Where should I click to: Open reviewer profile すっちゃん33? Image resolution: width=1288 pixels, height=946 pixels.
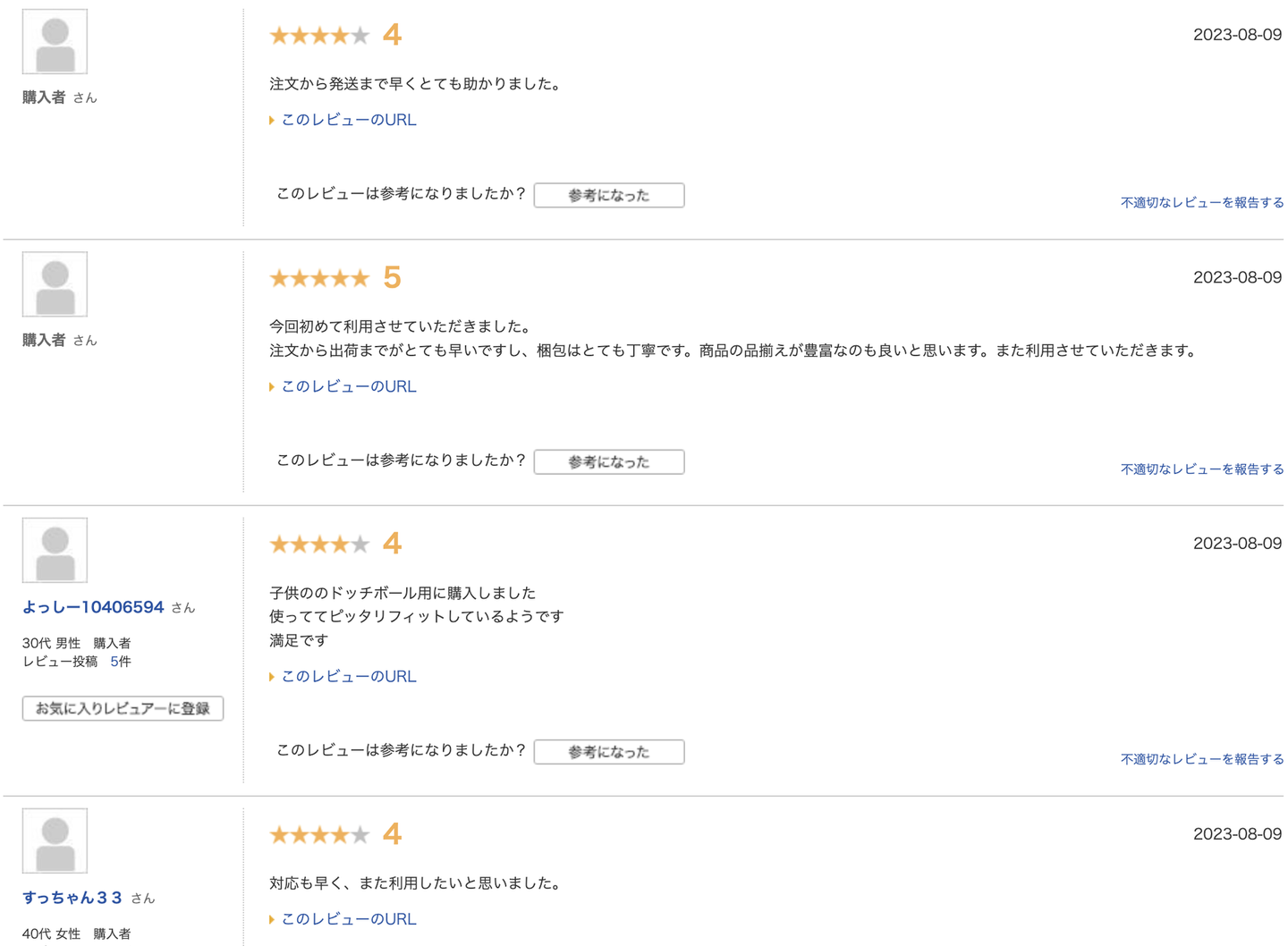[72, 898]
